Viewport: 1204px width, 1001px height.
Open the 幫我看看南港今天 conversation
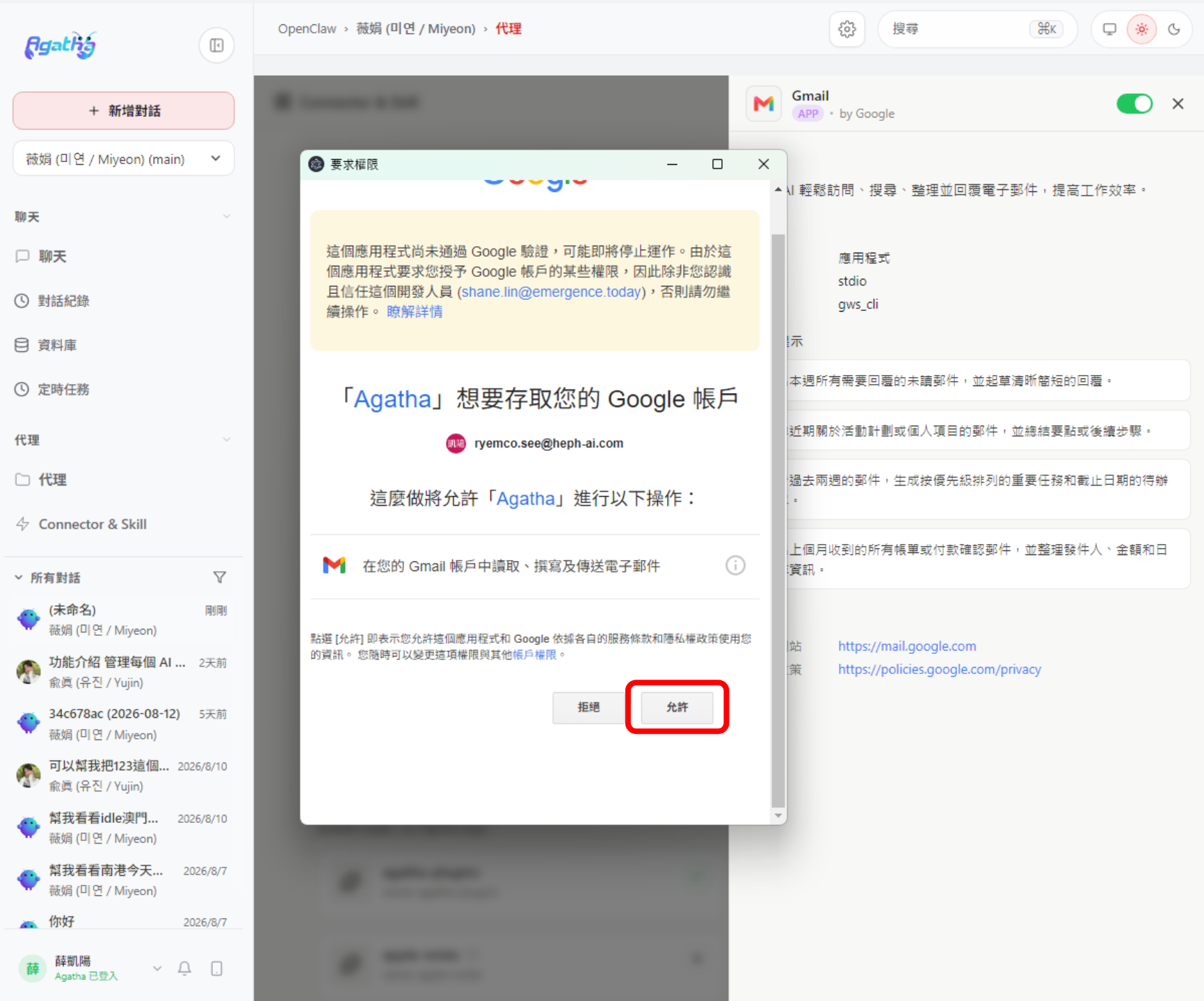tap(124, 880)
